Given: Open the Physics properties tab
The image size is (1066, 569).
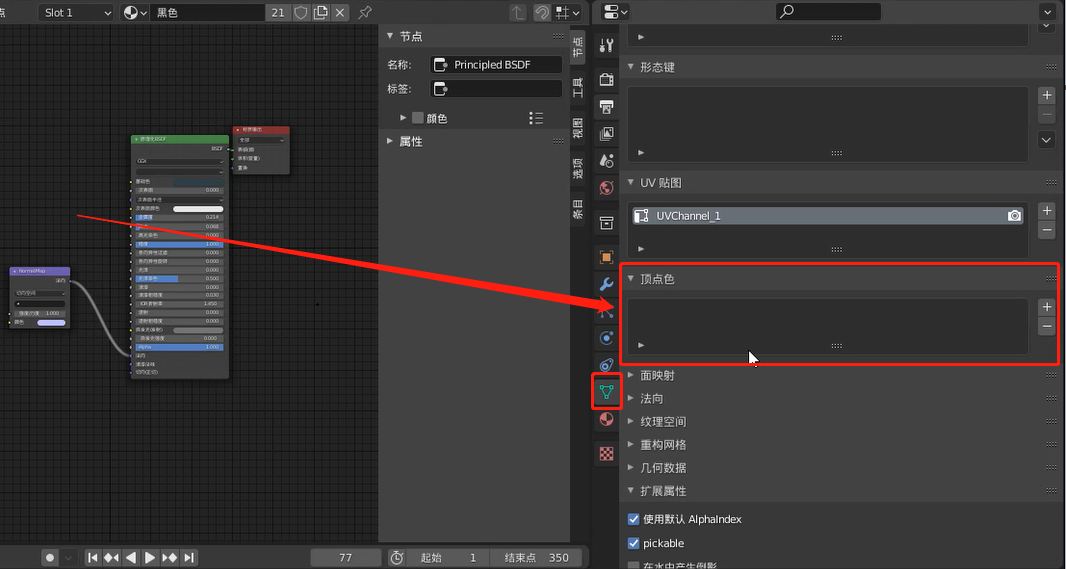Looking at the screenshot, I should click(606, 338).
